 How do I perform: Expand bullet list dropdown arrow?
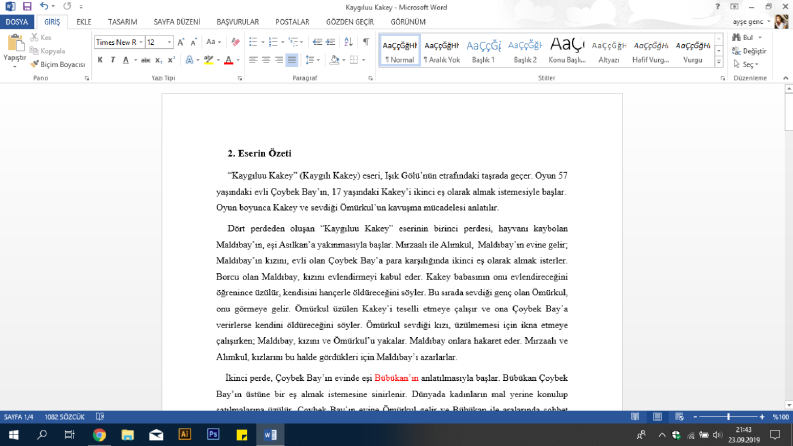click(262, 42)
